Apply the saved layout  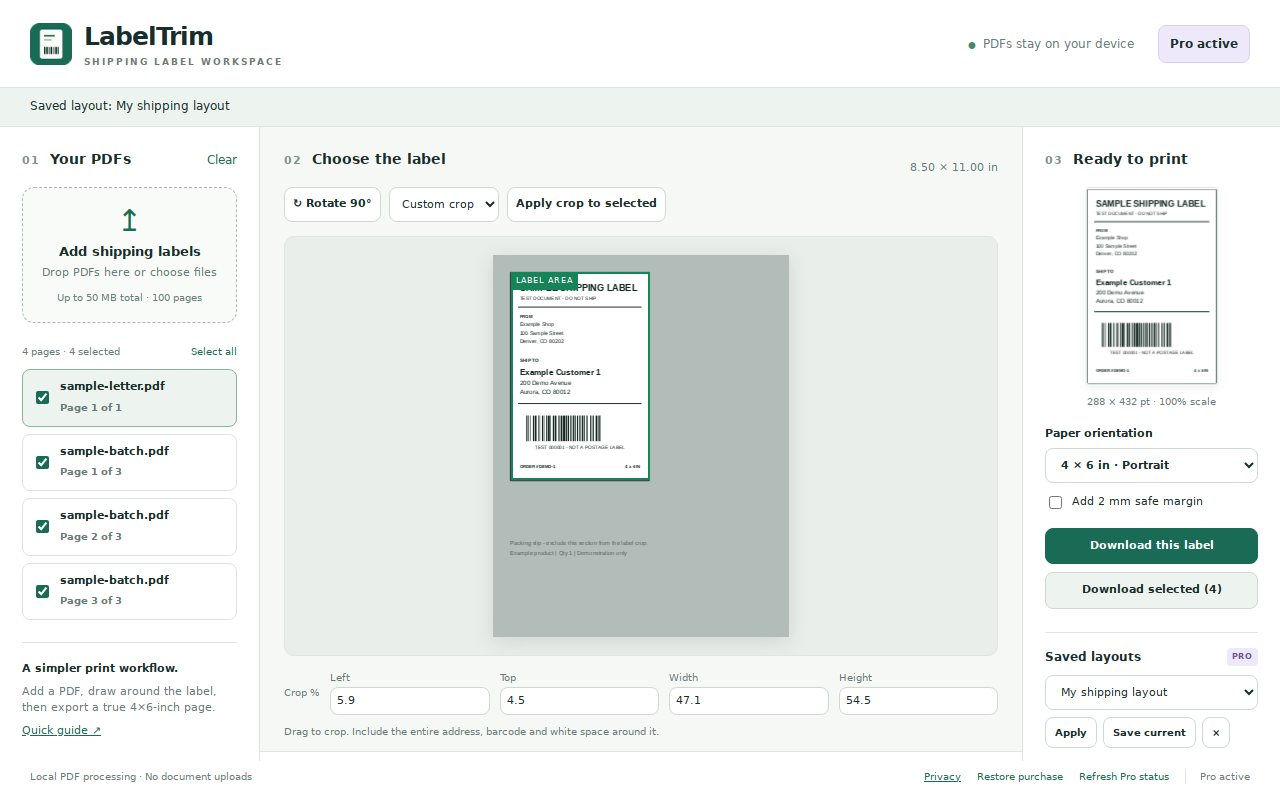click(1071, 733)
